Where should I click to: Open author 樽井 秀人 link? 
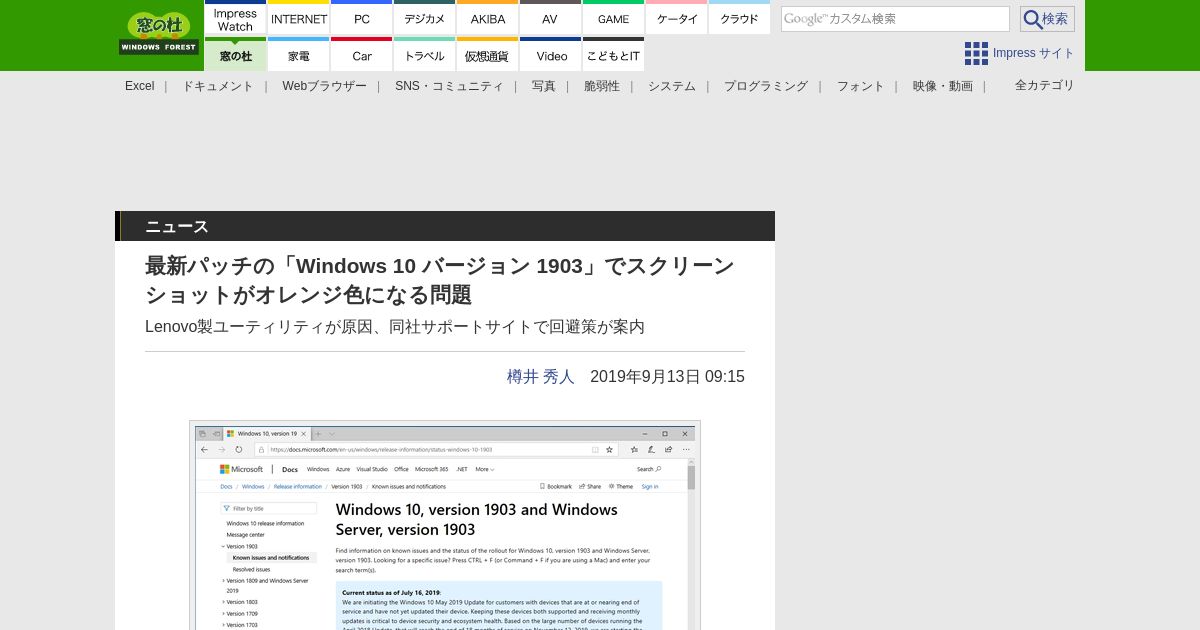(541, 377)
